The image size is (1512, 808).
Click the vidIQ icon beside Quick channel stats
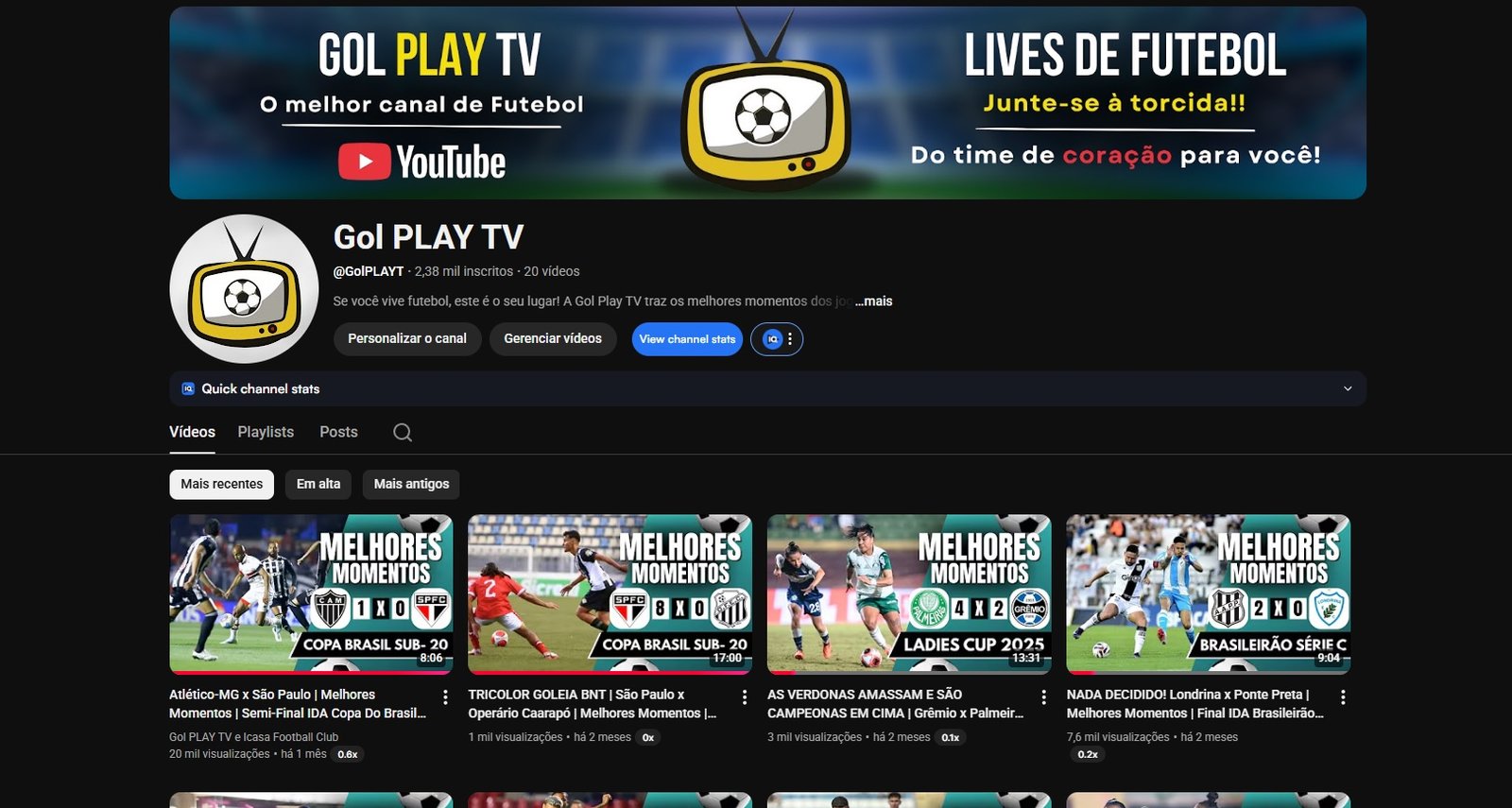188,388
